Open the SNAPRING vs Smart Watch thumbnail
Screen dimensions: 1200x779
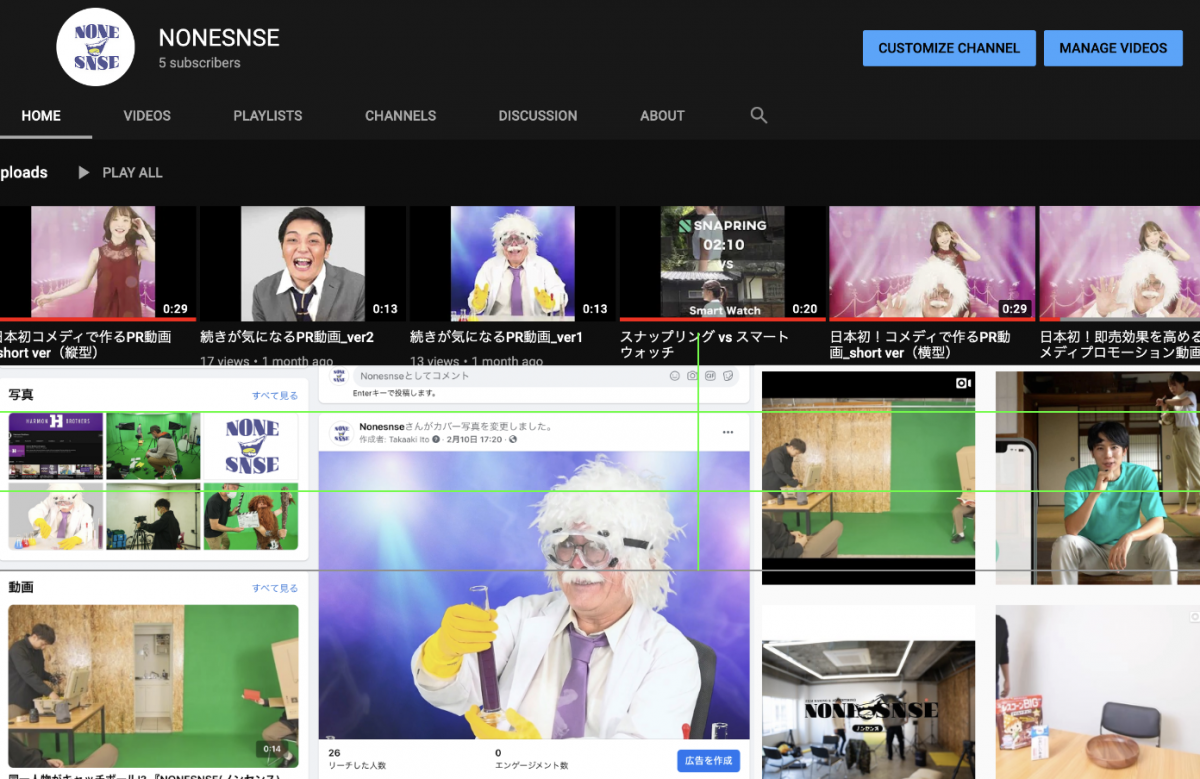(x=722, y=264)
